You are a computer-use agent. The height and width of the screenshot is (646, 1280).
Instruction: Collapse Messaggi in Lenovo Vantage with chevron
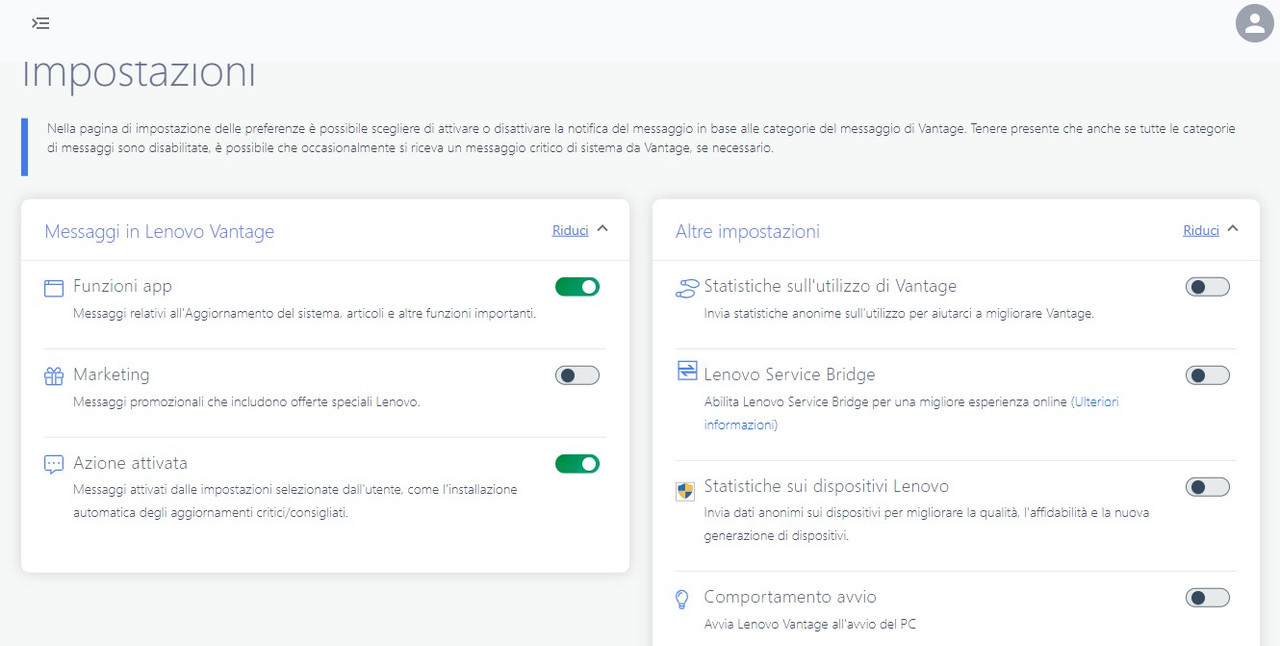click(602, 229)
